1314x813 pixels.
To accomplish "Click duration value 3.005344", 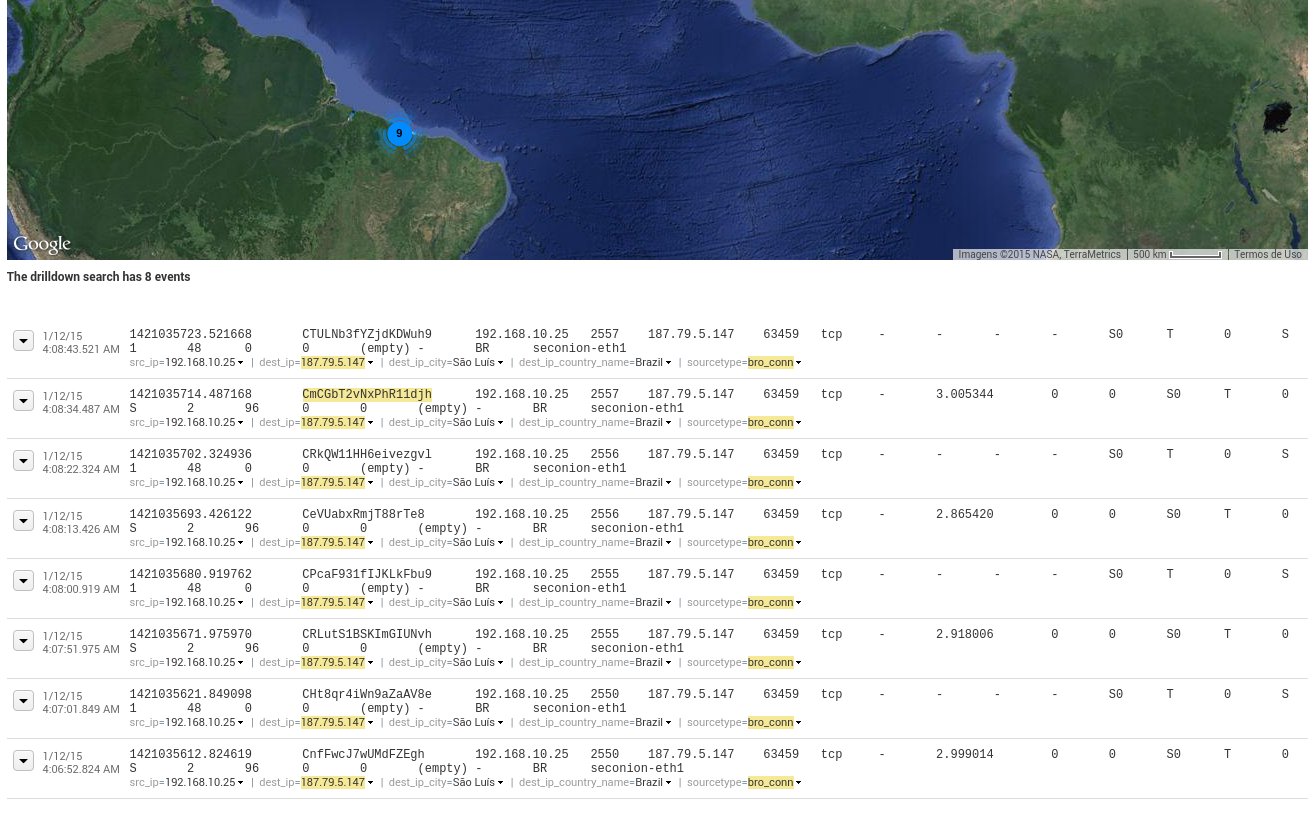I will tap(965, 394).
